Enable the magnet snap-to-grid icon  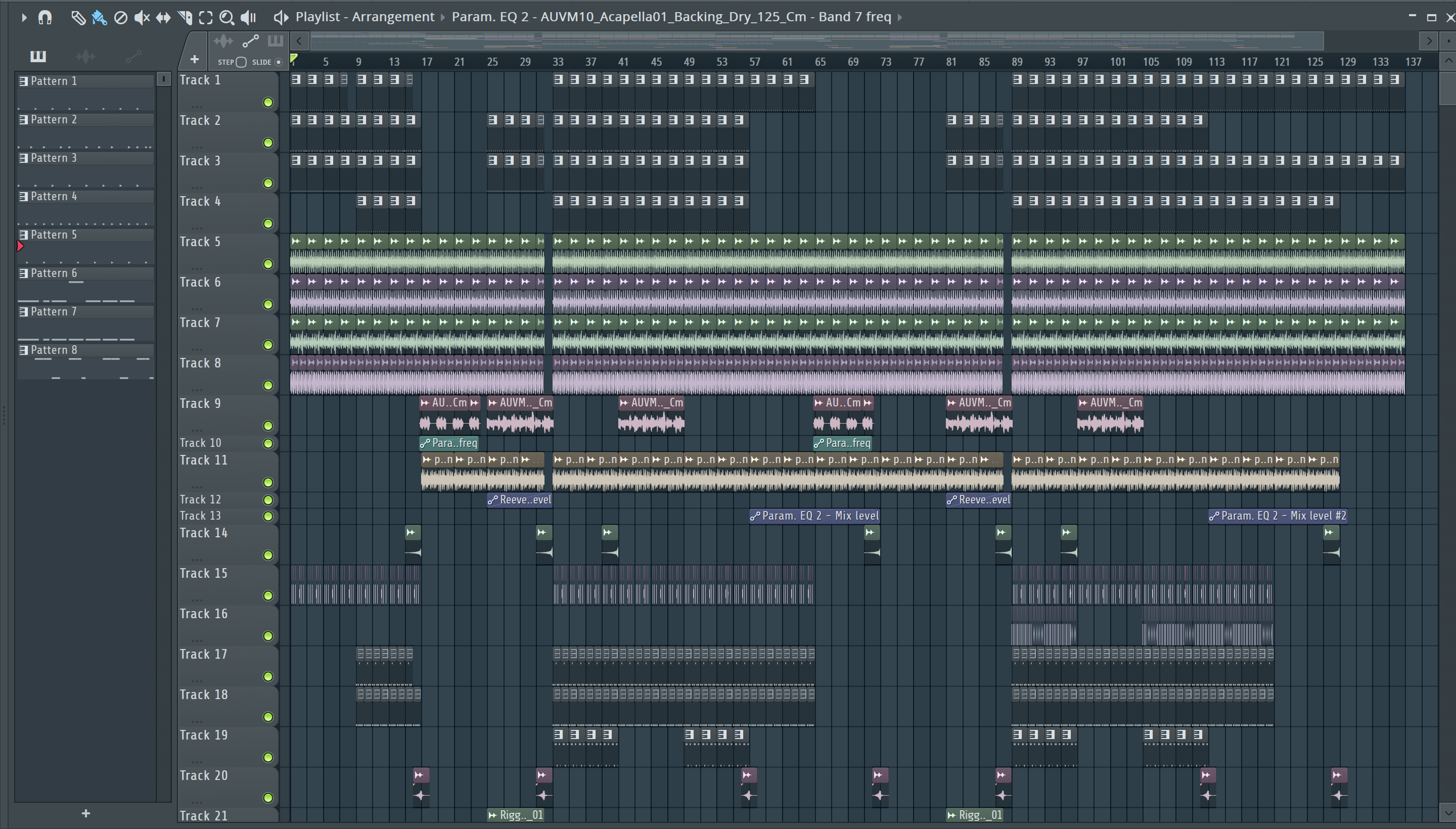(45, 18)
